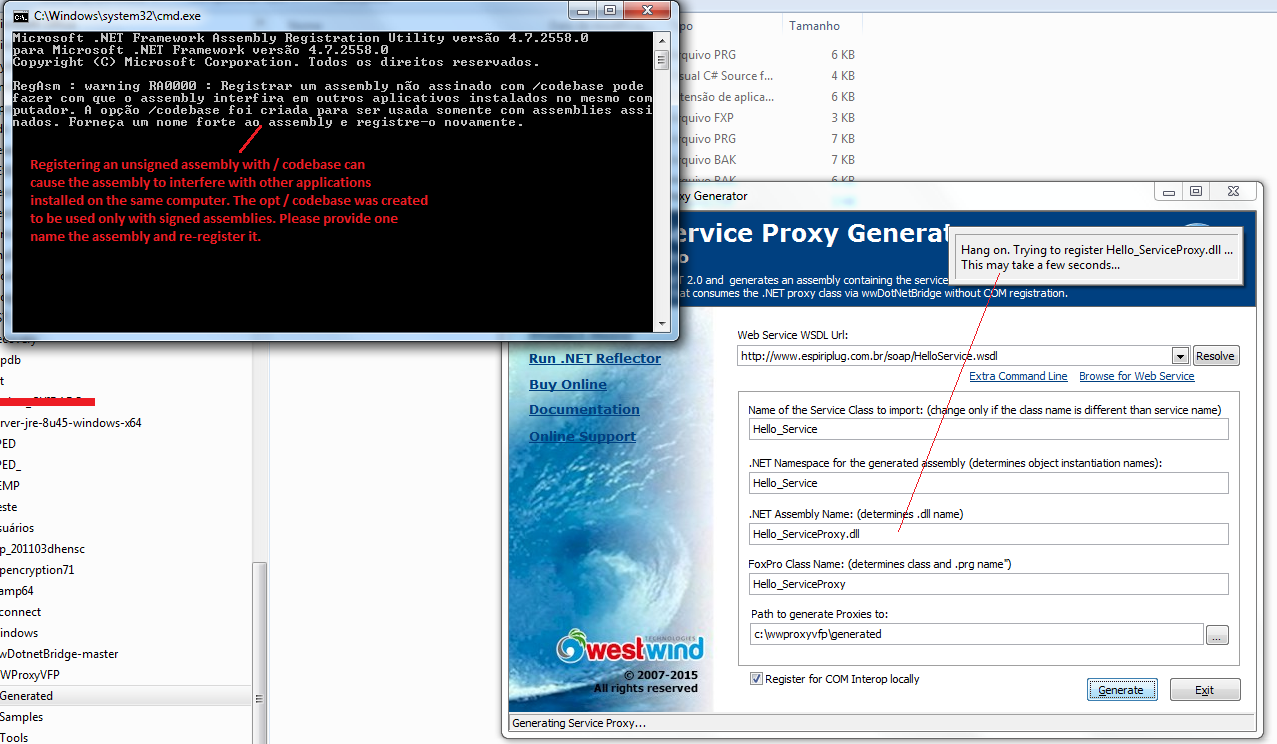Click the FoxPro Class Name field

pos(988,584)
